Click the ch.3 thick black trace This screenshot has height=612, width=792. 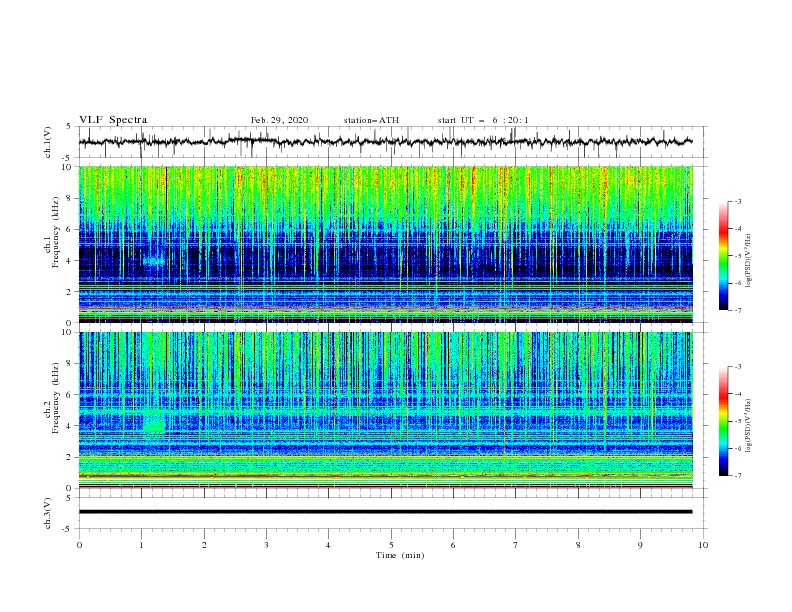click(385, 512)
